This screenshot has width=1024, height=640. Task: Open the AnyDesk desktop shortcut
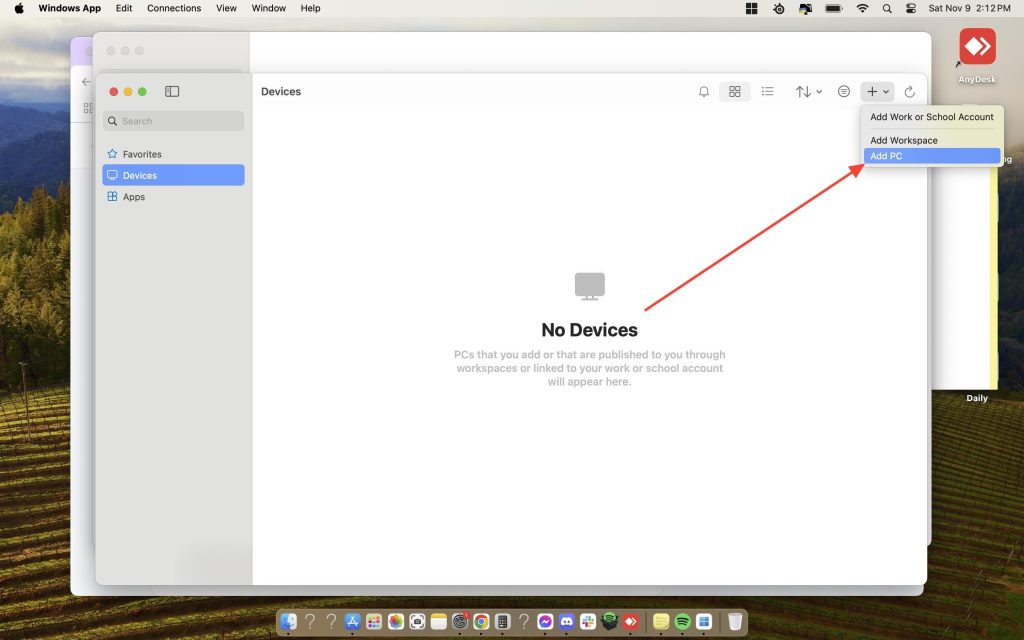point(977,55)
